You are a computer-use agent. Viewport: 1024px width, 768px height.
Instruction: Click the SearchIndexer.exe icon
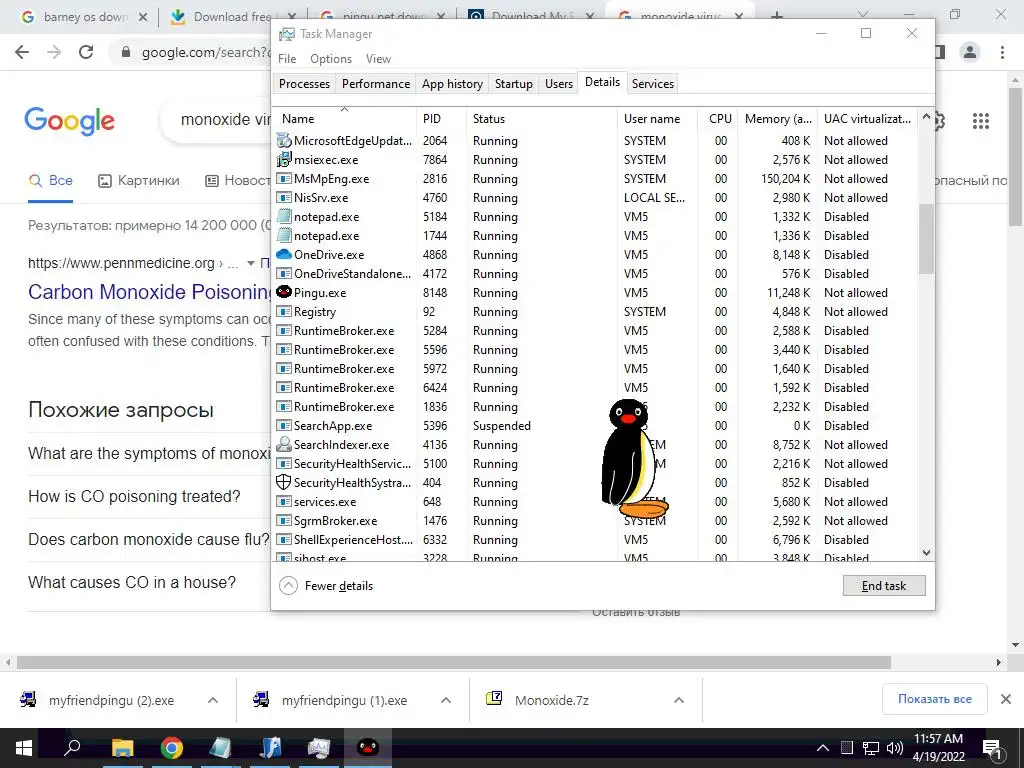pyautogui.click(x=283, y=444)
